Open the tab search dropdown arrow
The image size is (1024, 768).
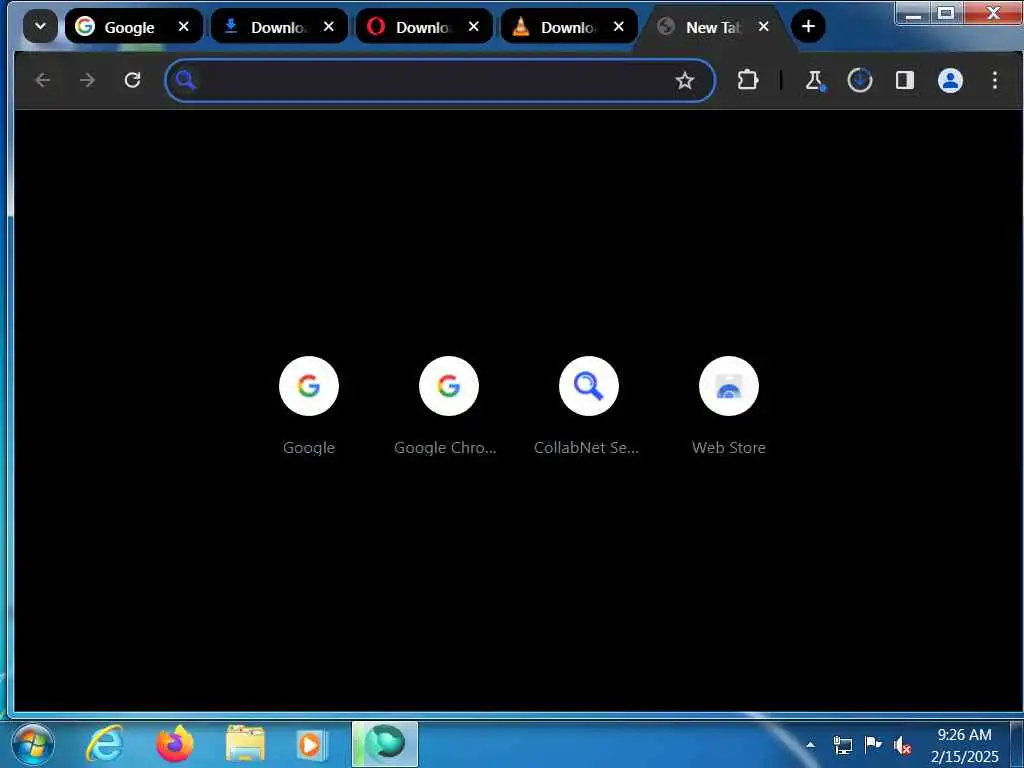coord(40,27)
